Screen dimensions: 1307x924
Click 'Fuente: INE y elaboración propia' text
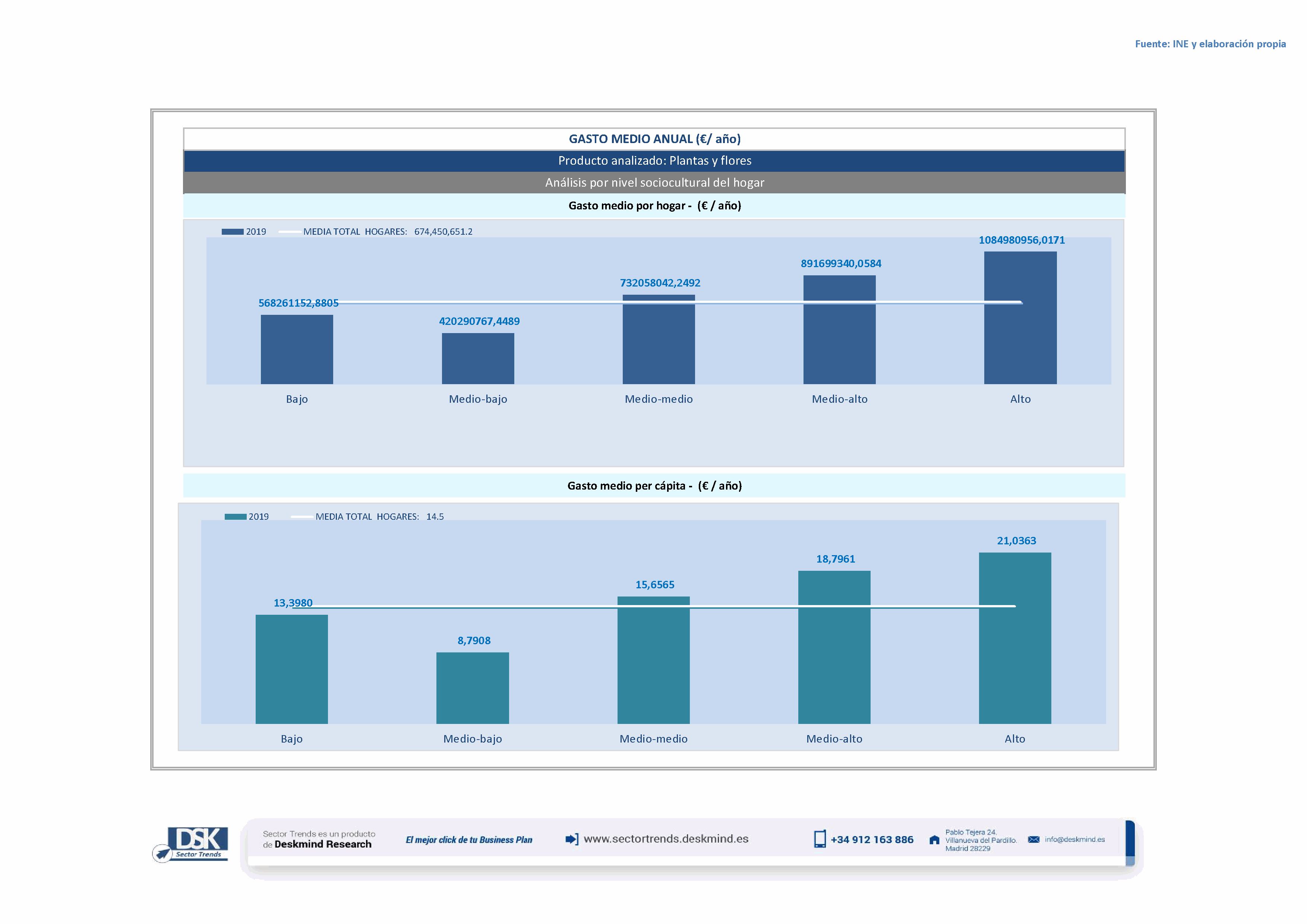(x=1210, y=44)
